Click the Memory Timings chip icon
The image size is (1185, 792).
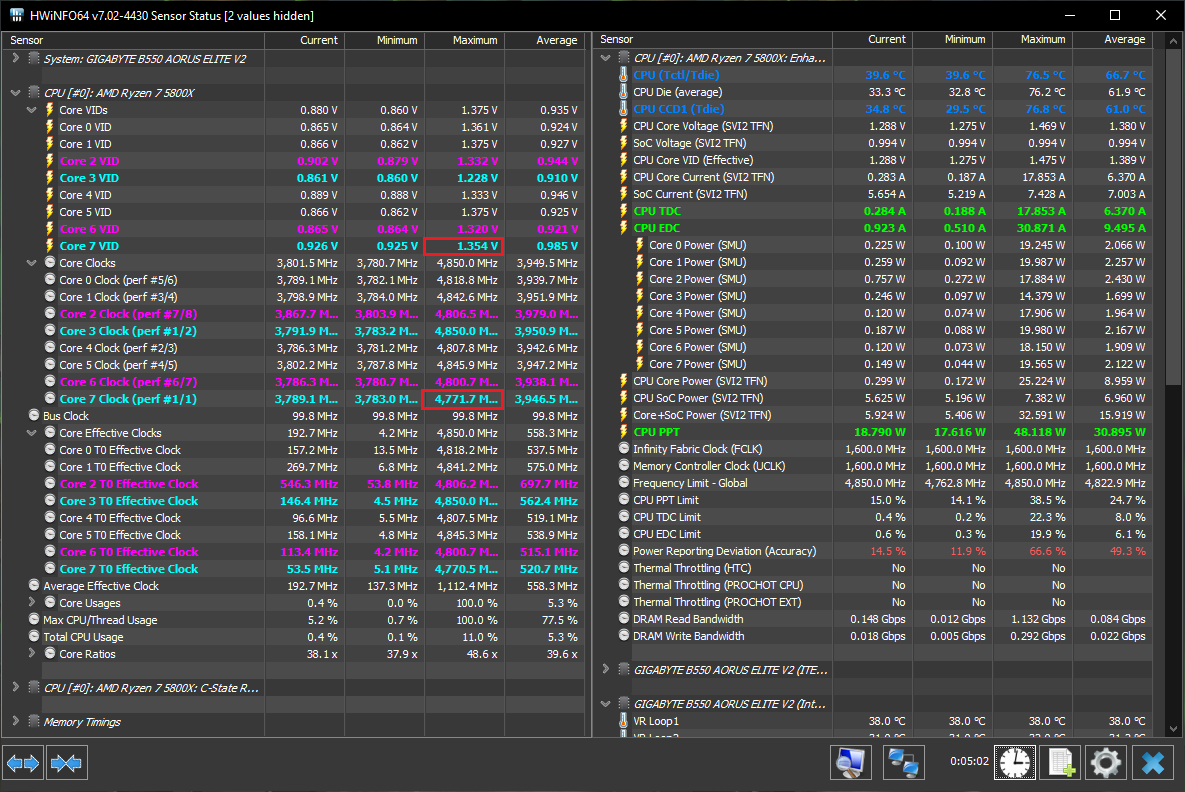[x=33, y=721]
